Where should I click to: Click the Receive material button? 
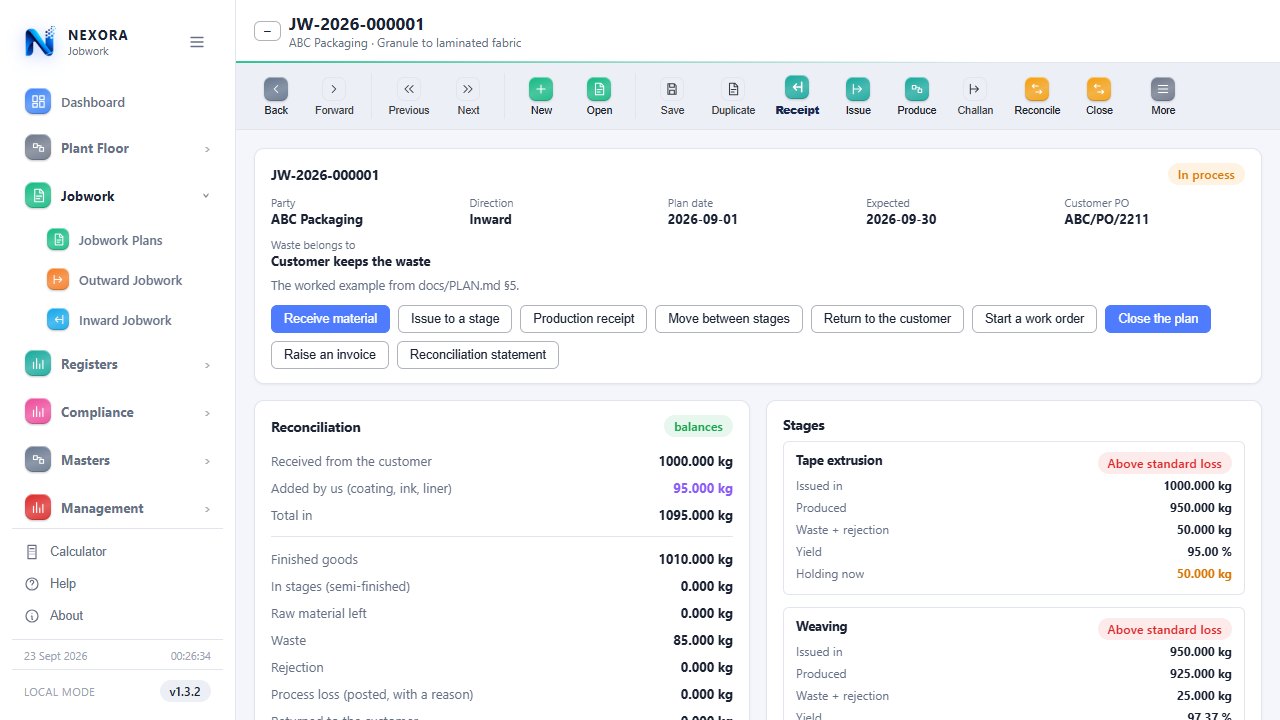pyautogui.click(x=330, y=319)
